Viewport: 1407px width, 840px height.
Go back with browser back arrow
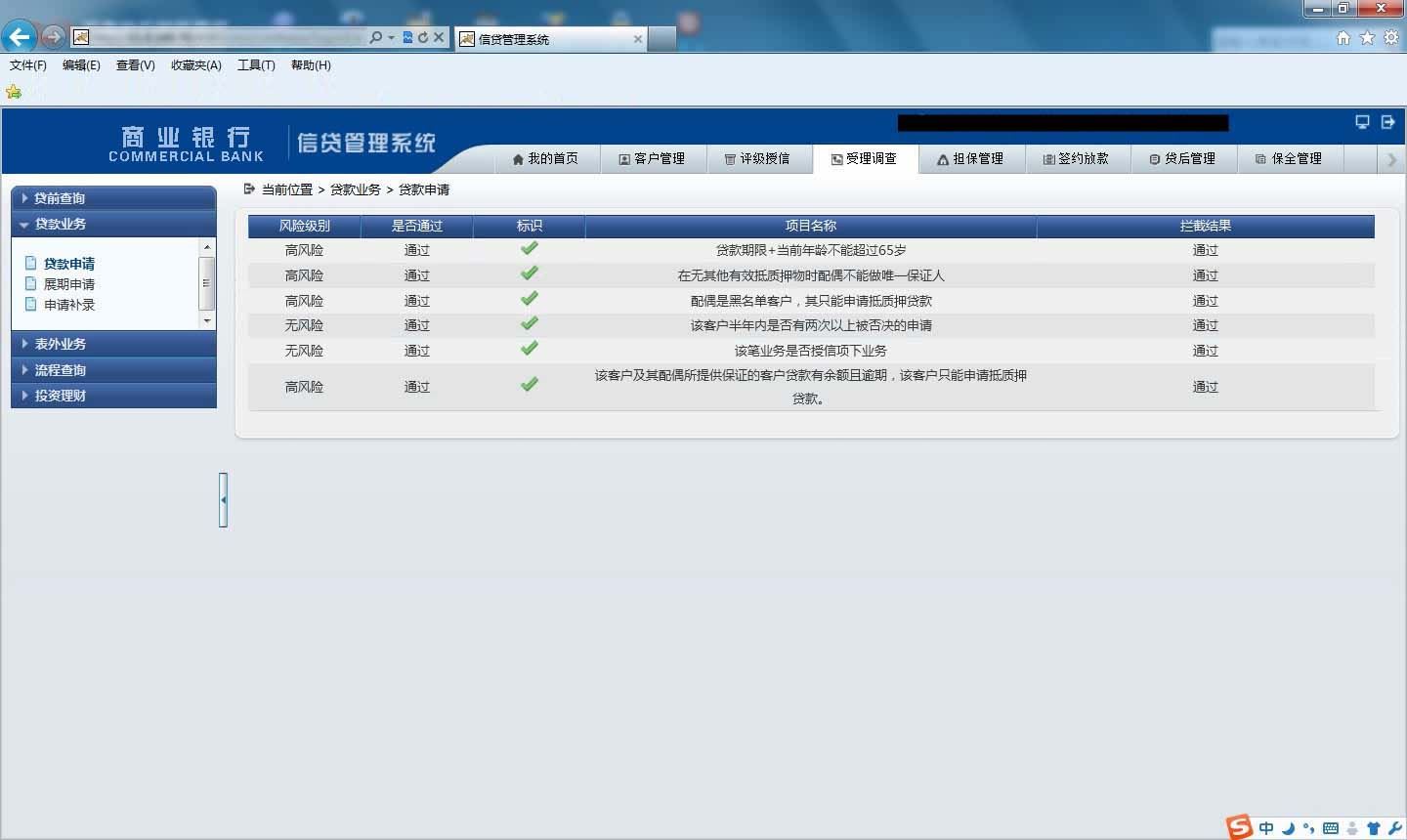19,37
